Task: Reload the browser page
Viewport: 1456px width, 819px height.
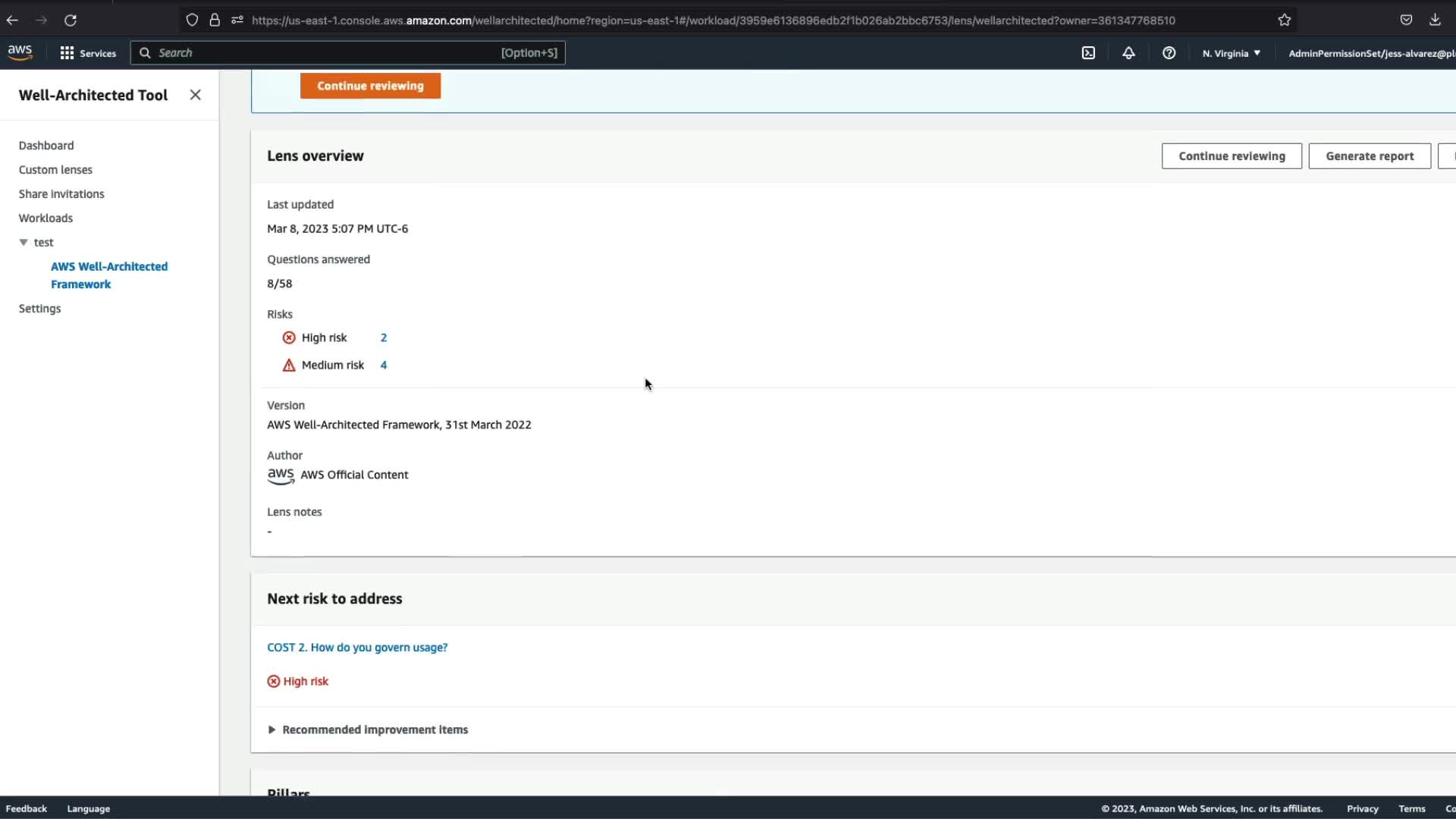Action: tap(71, 20)
